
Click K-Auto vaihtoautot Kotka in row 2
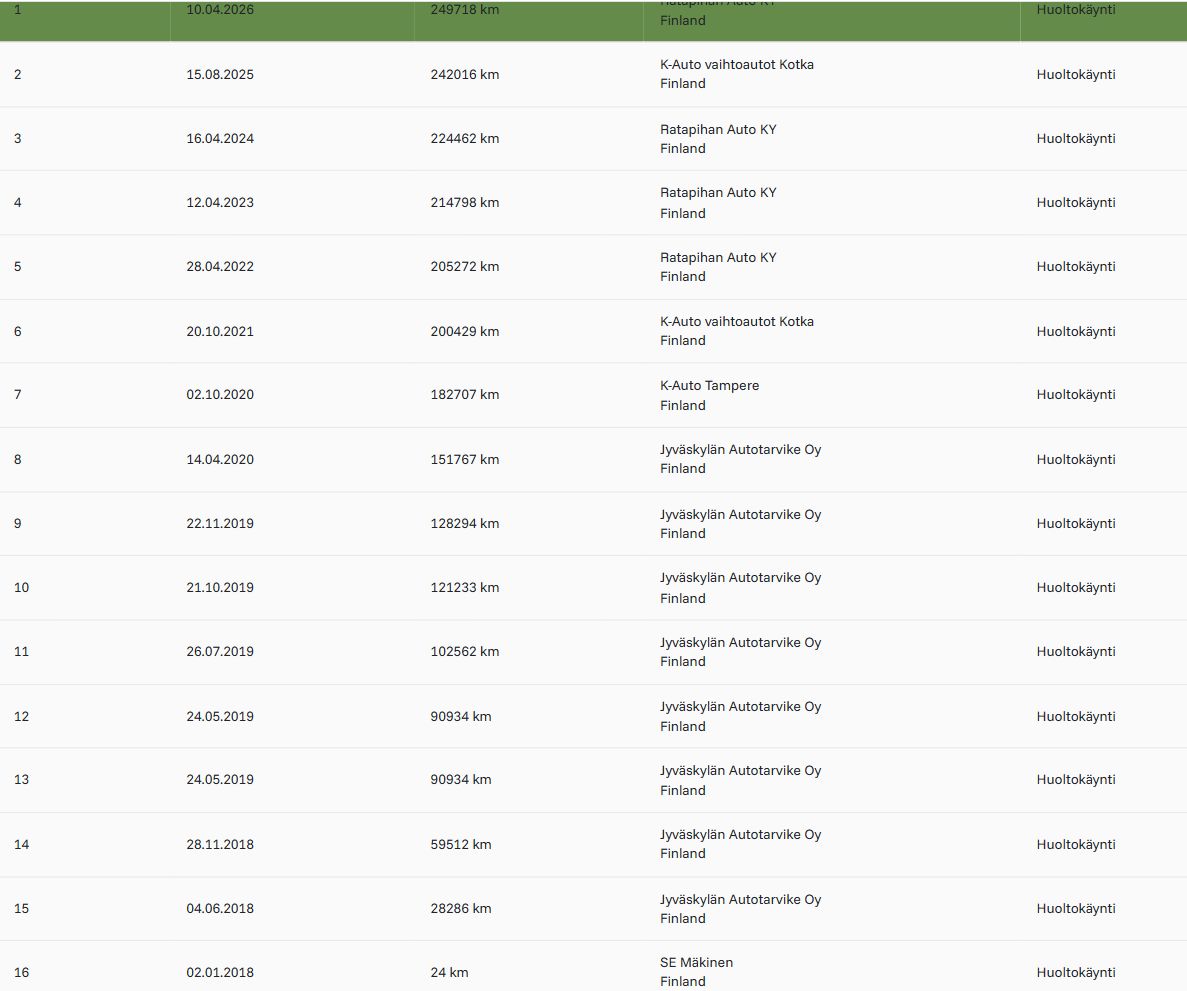coord(737,64)
